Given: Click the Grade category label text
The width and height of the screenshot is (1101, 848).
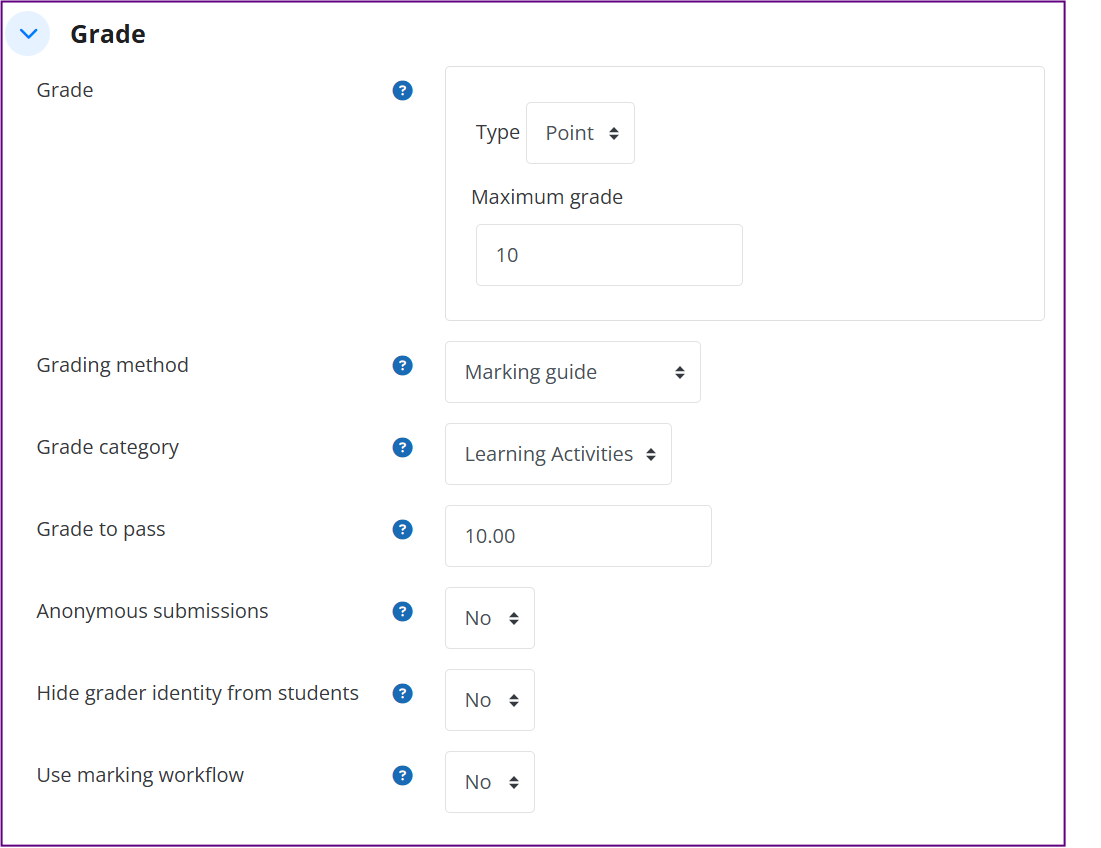Looking at the screenshot, I should pyautogui.click(x=108, y=447).
